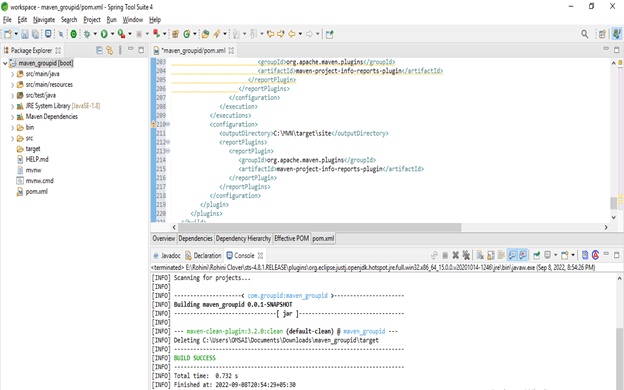
Task: Expand the src/test/java folder
Action: 12,96
